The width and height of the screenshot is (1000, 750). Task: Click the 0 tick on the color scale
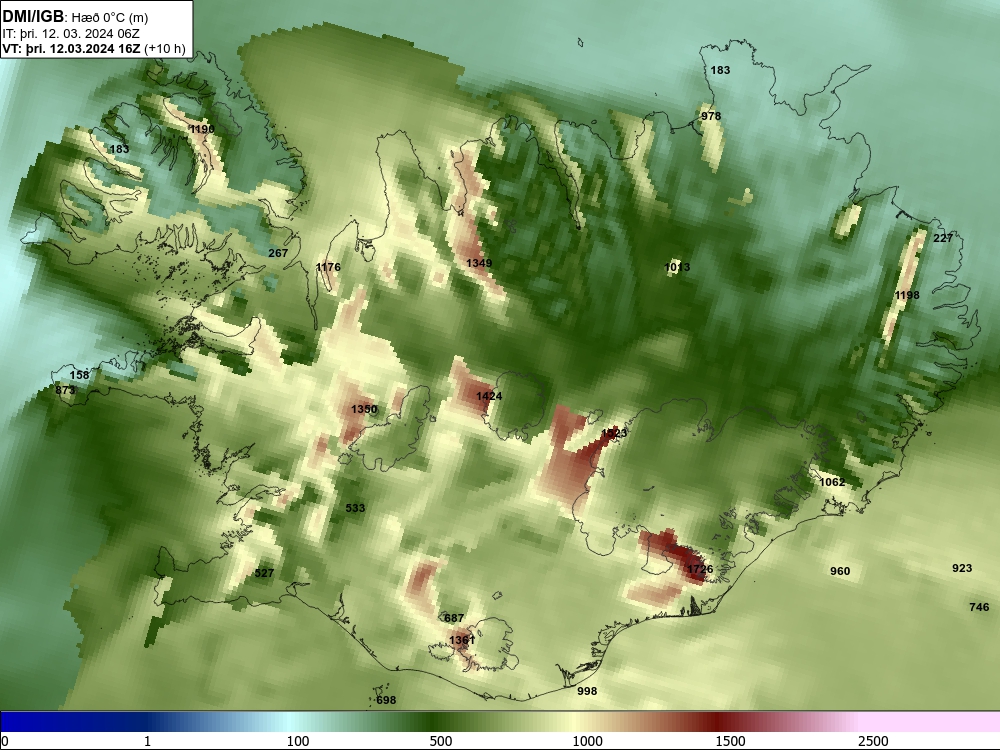[5, 741]
